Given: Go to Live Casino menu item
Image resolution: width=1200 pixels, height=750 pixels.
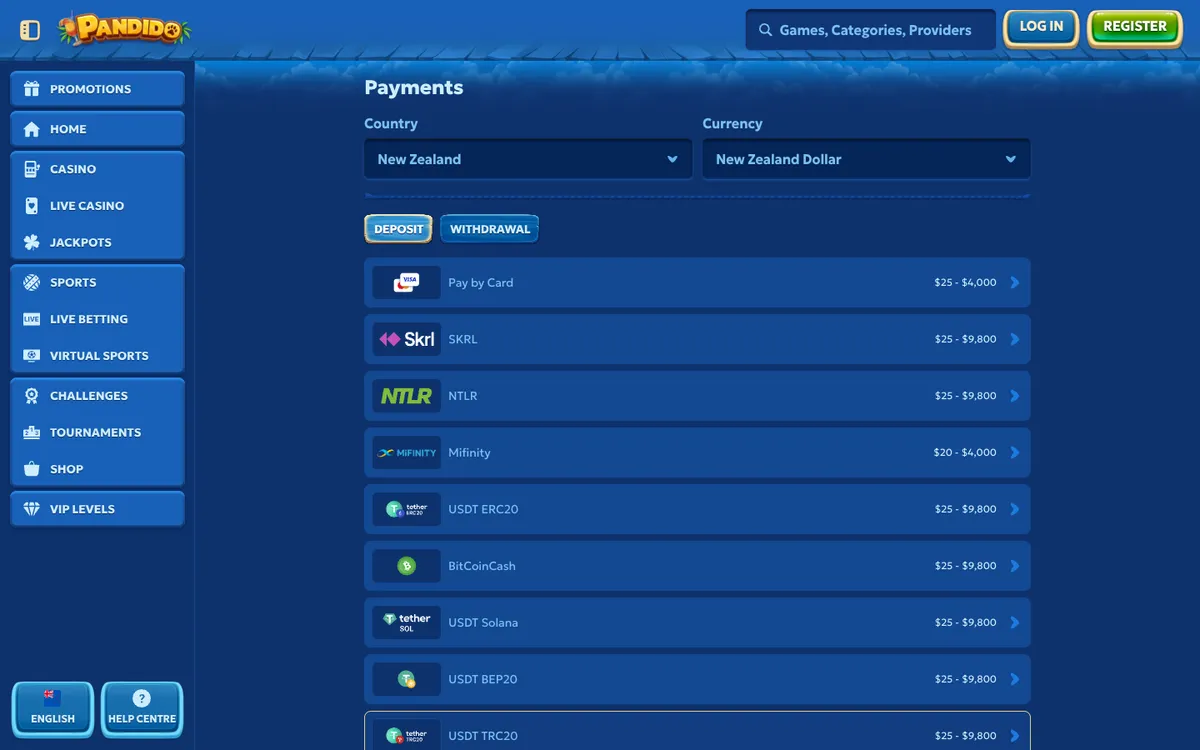Looking at the screenshot, I should coord(98,206).
